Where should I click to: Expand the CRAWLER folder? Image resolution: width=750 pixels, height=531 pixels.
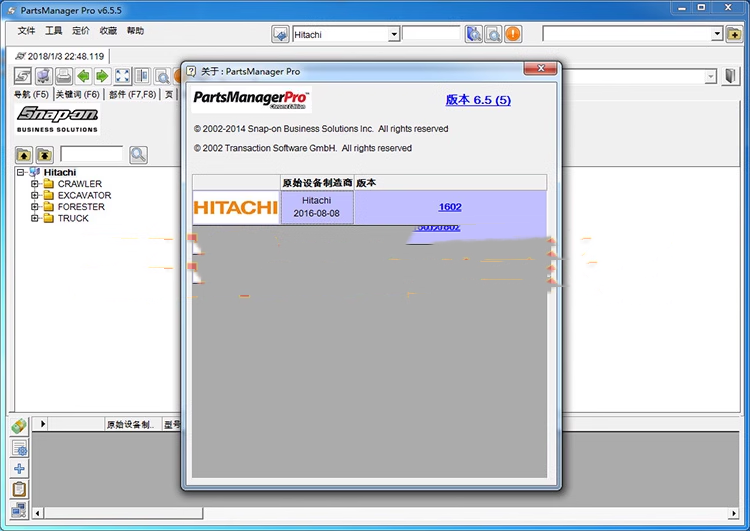click(34, 184)
